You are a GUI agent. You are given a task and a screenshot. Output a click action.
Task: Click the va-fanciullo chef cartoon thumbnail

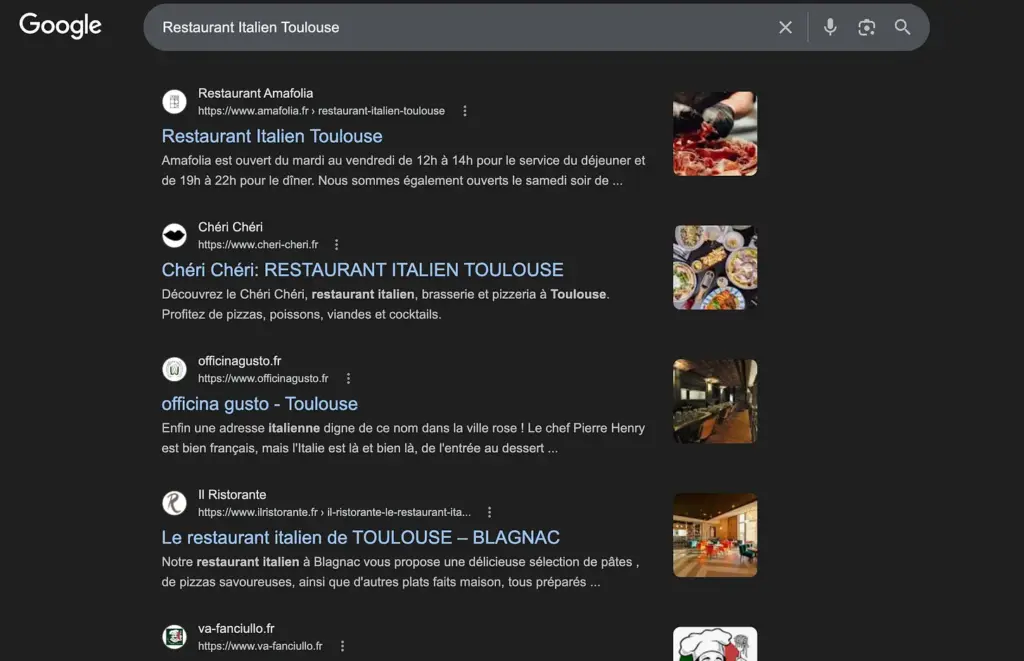click(715, 644)
